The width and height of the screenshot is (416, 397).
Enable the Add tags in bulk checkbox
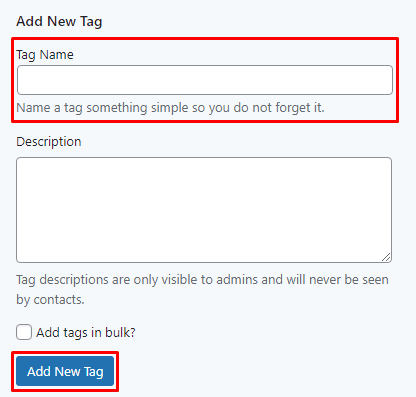pyautogui.click(x=24, y=332)
